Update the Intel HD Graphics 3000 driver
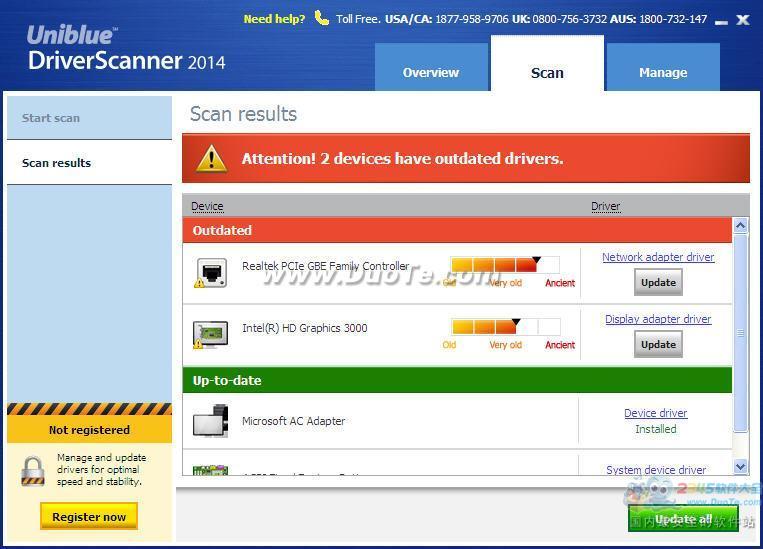The height and width of the screenshot is (549, 763). click(x=658, y=344)
